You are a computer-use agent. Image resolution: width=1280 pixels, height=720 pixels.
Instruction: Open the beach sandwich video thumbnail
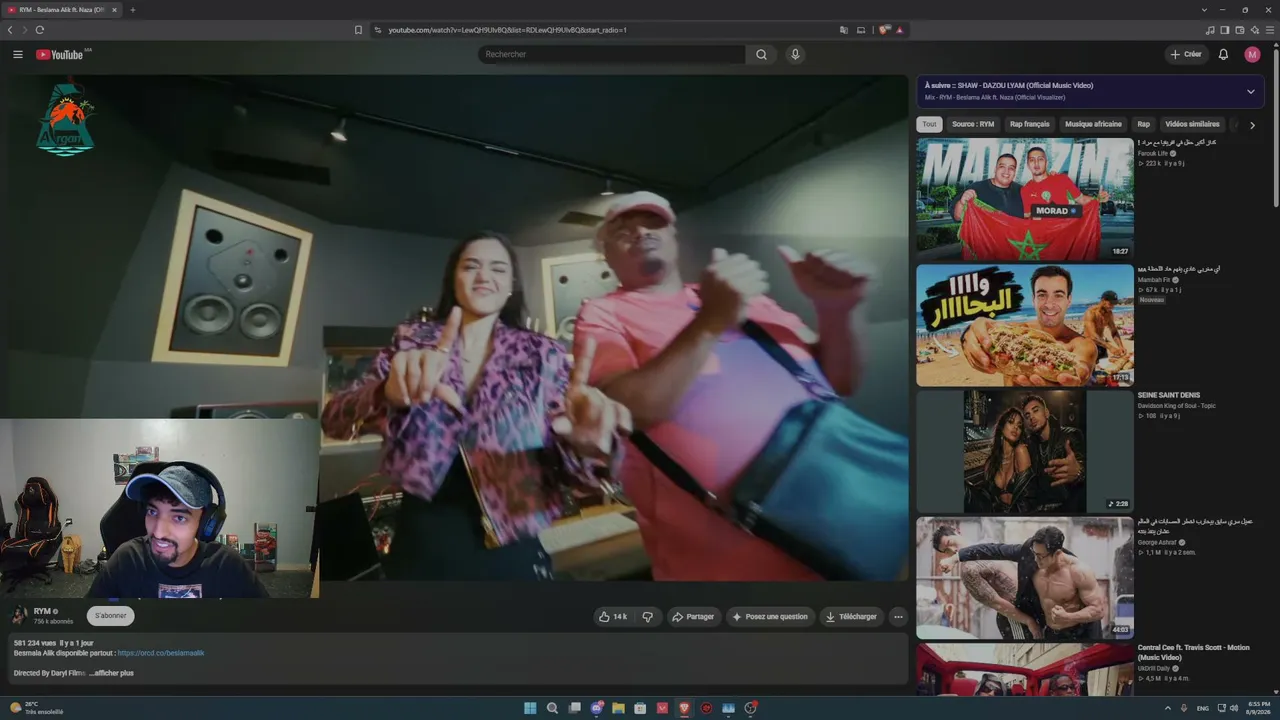(1025, 325)
